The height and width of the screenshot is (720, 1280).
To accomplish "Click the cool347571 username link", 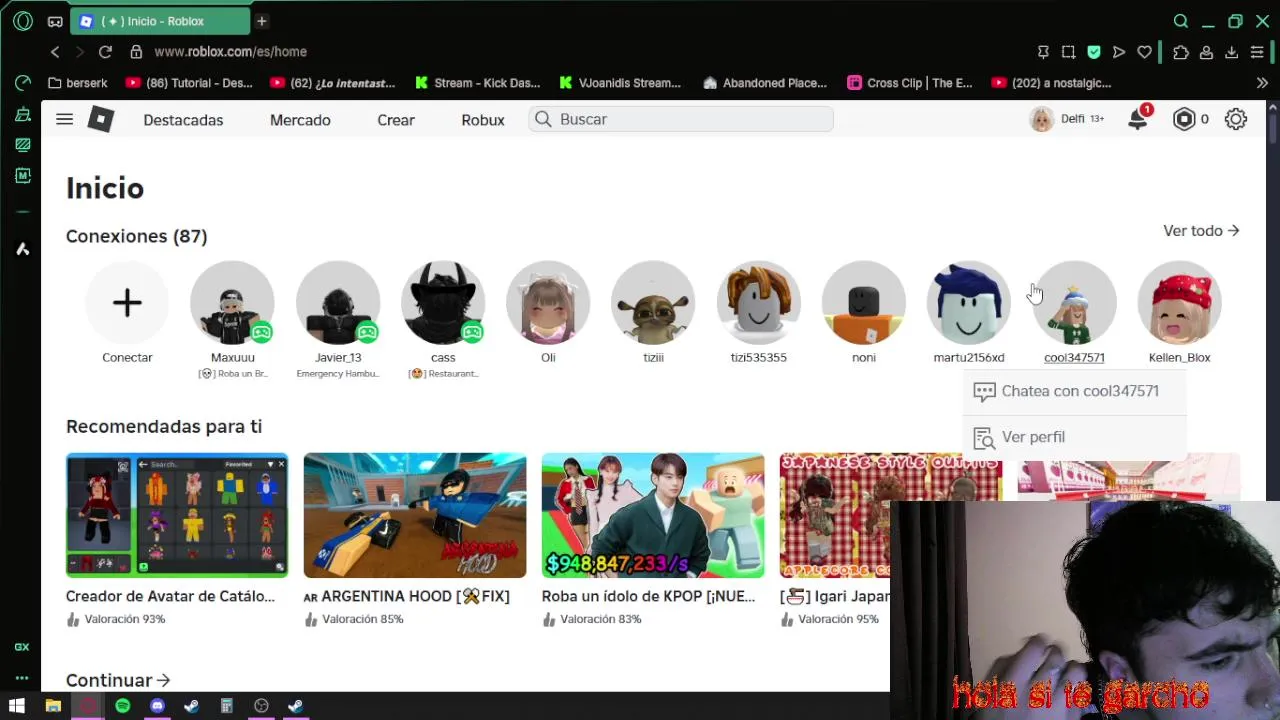I will (1074, 357).
